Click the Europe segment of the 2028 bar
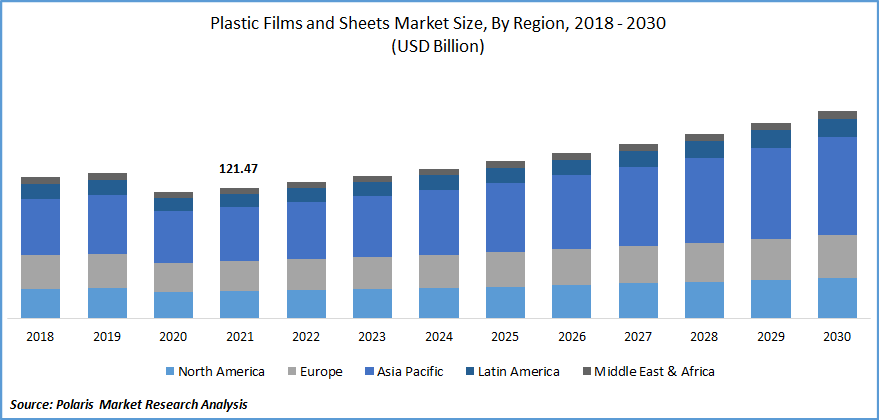879x420 pixels. [705, 262]
